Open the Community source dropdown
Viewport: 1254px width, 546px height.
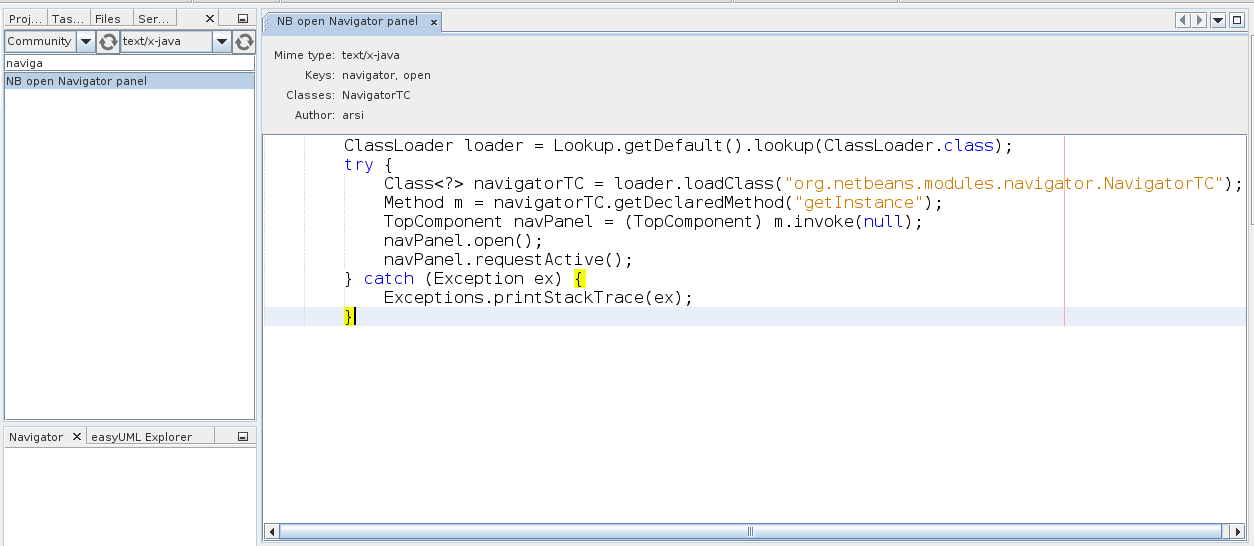point(85,41)
